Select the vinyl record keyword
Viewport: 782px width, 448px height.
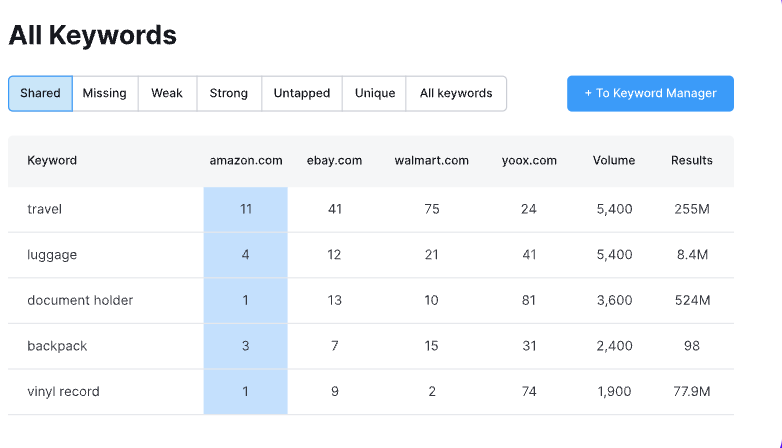(x=63, y=392)
